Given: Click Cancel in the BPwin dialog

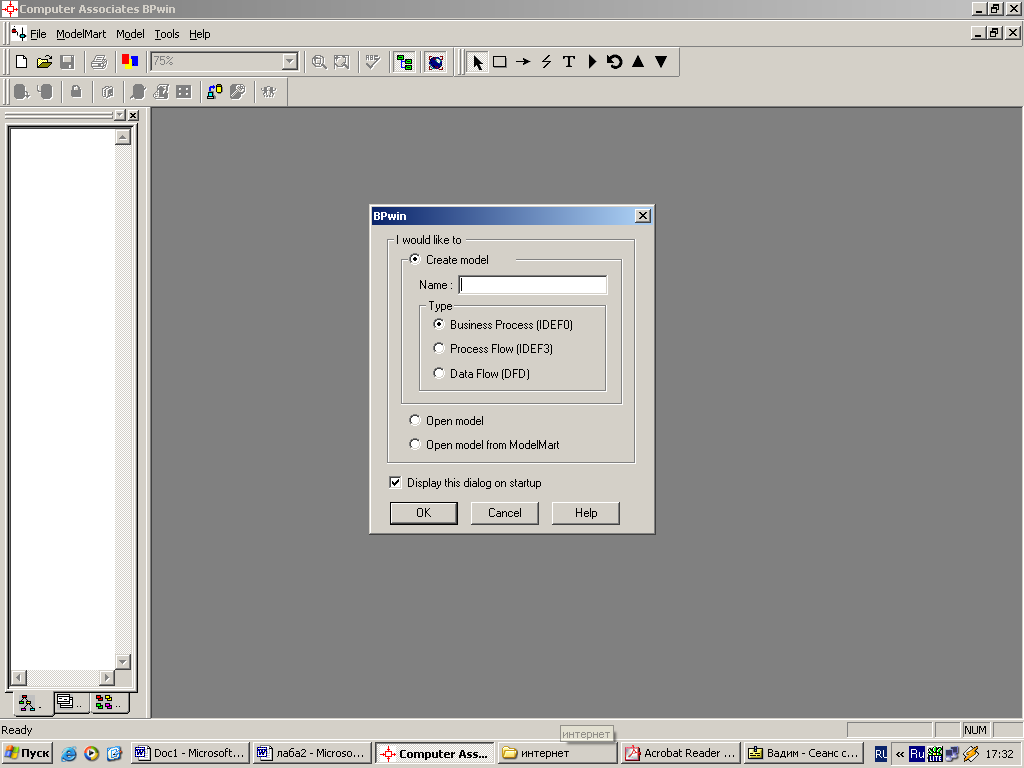Looking at the screenshot, I should click(x=505, y=513).
